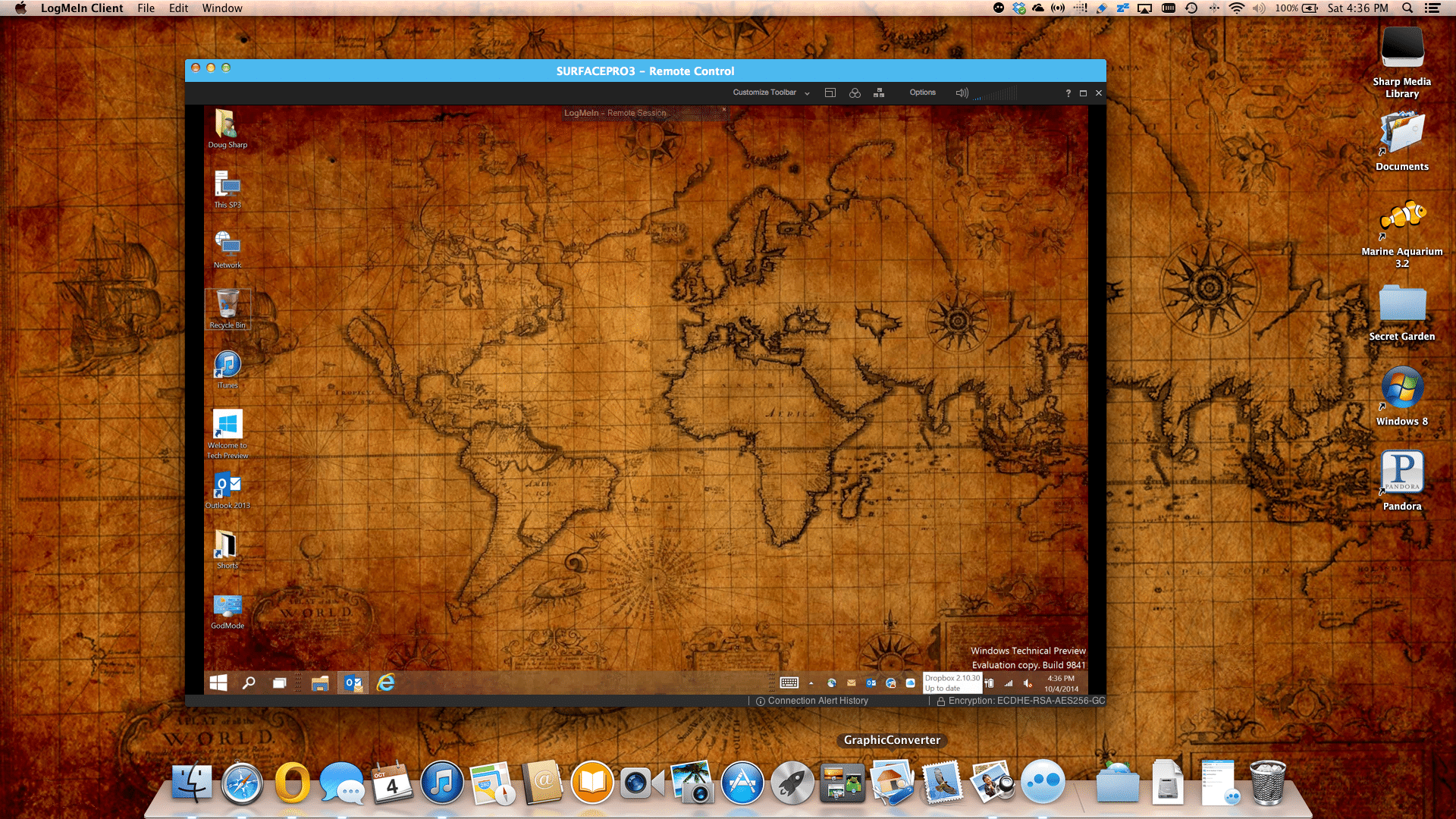The height and width of the screenshot is (819, 1456).
Task: Open Spotlight search in the Mac menu bar
Action: [1407, 8]
